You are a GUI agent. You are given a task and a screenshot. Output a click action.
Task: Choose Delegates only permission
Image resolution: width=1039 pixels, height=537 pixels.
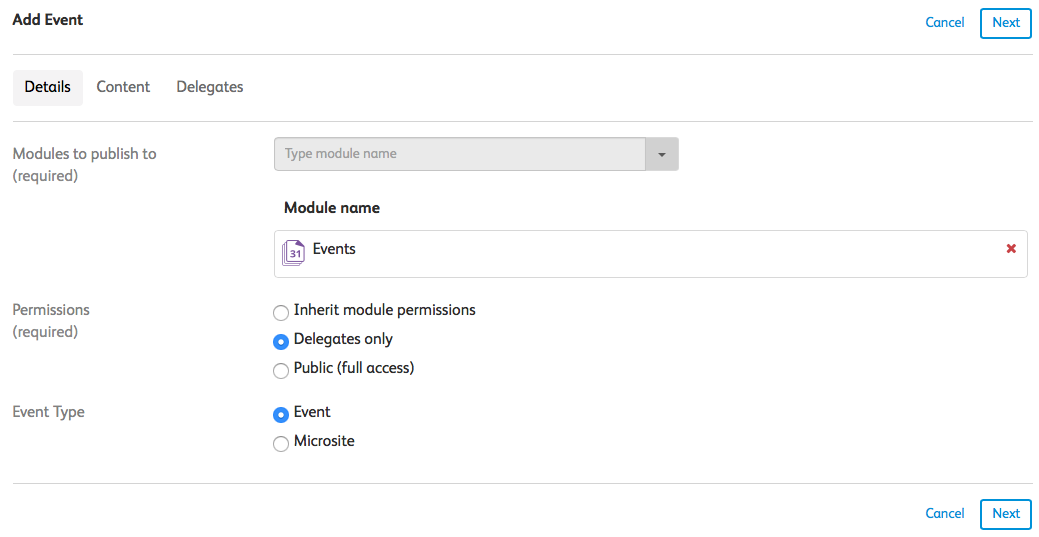[x=281, y=341]
